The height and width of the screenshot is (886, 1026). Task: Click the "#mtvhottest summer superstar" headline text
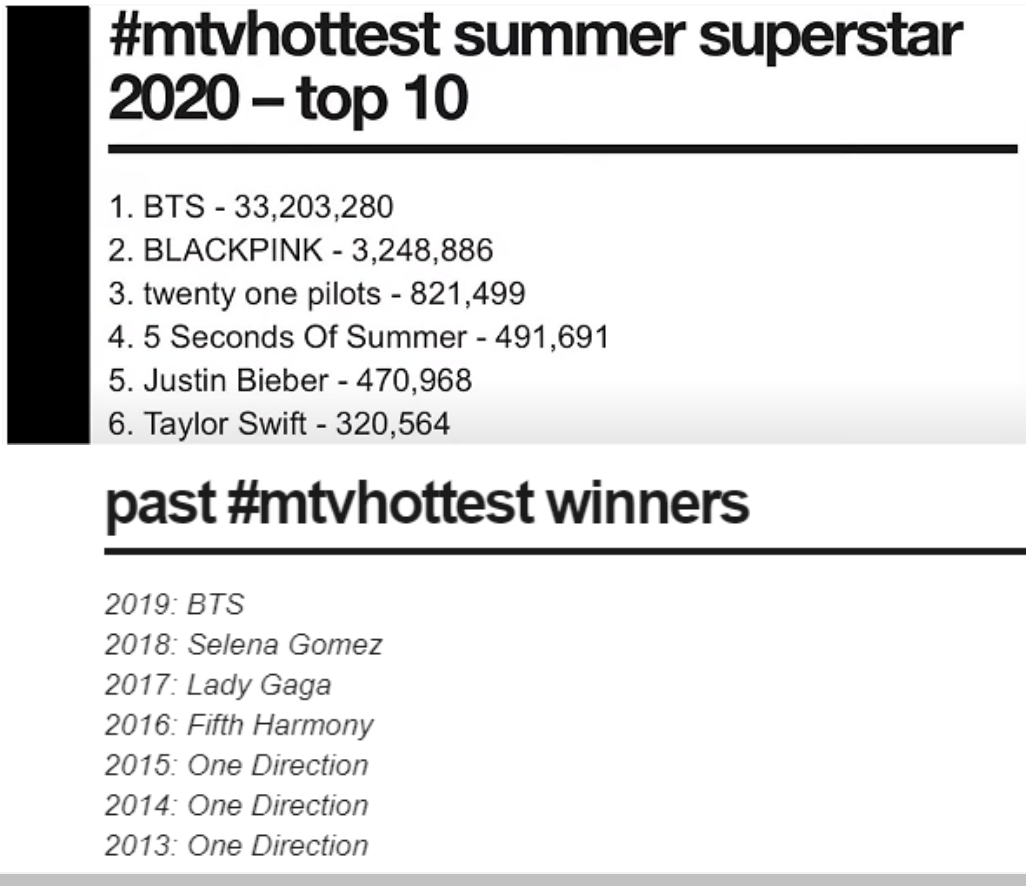coord(535,36)
